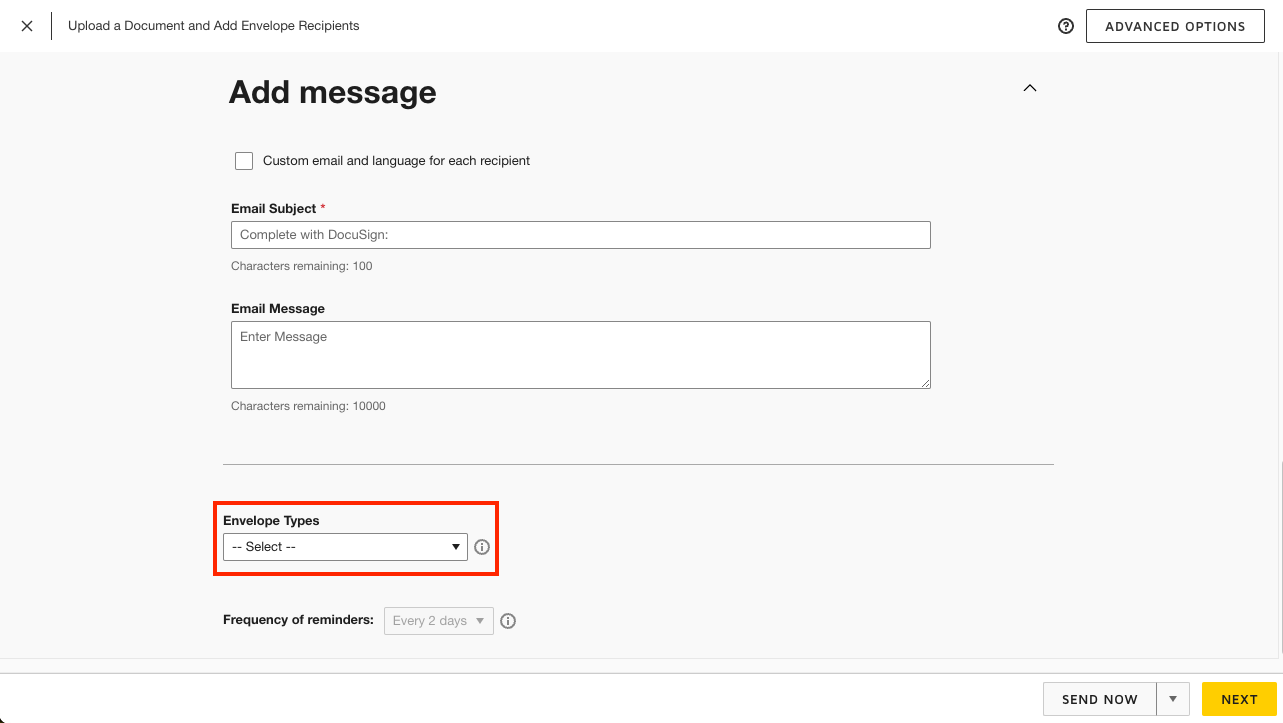
Task: Click the Email Message resize handle
Action: pos(926,383)
